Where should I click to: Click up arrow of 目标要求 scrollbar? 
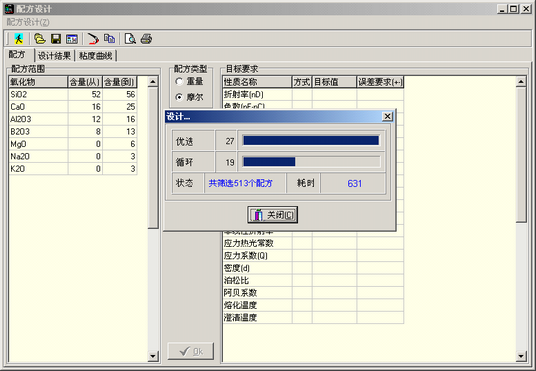click(521, 82)
